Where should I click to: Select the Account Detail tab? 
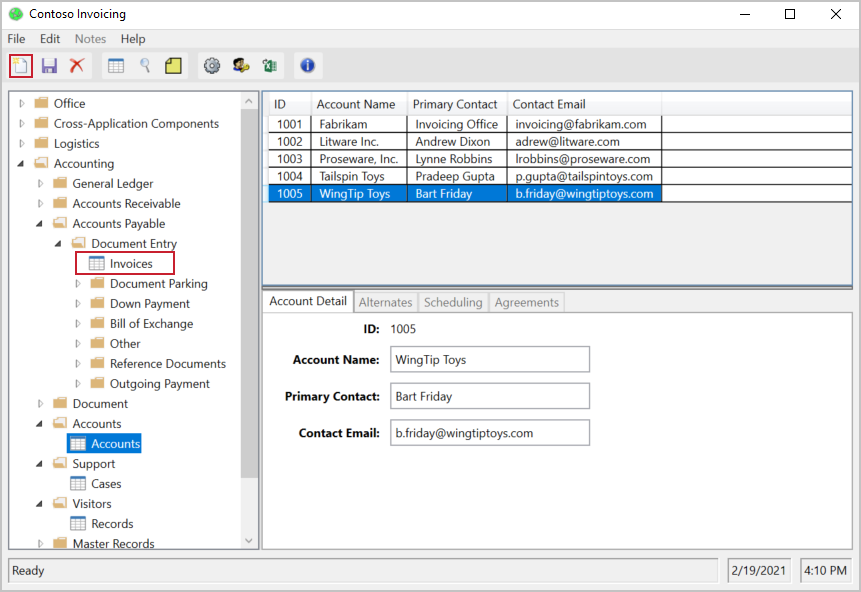click(308, 301)
